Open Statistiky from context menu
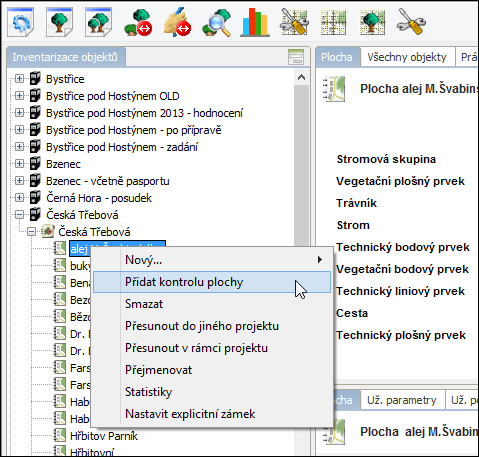 212,392
